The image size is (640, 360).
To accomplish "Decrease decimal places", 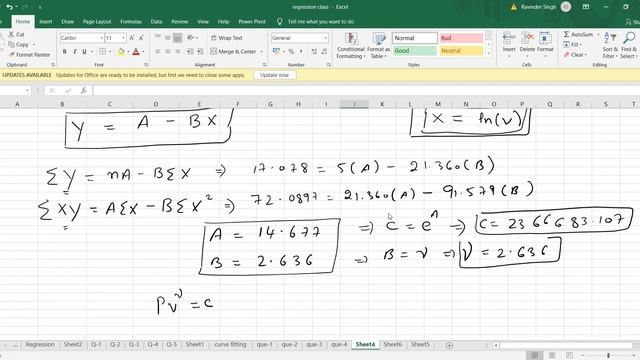I will coord(324,51).
